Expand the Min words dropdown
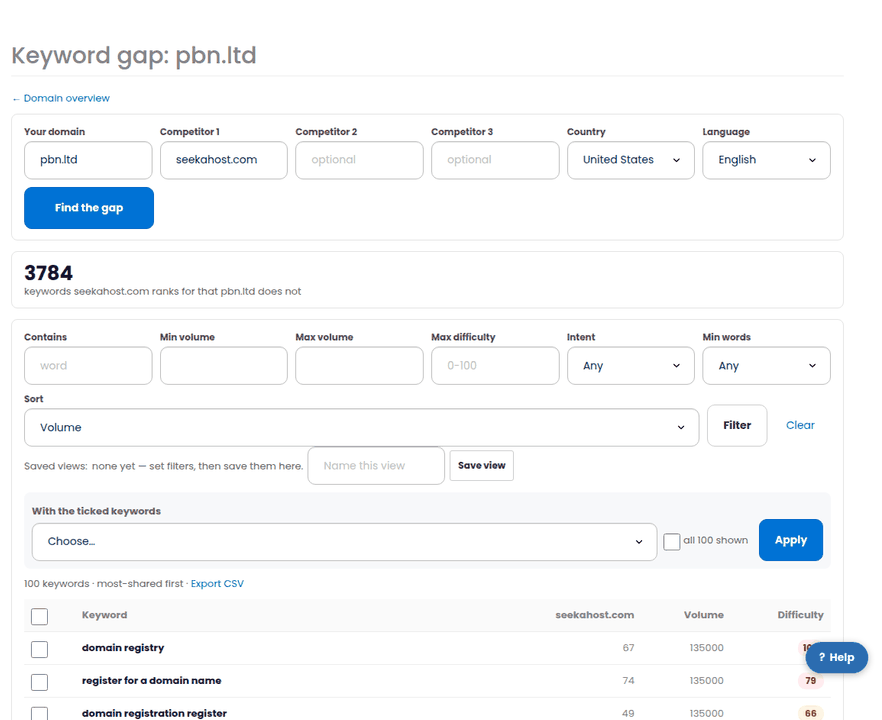The height and width of the screenshot is (720, 882). point(766,366)
